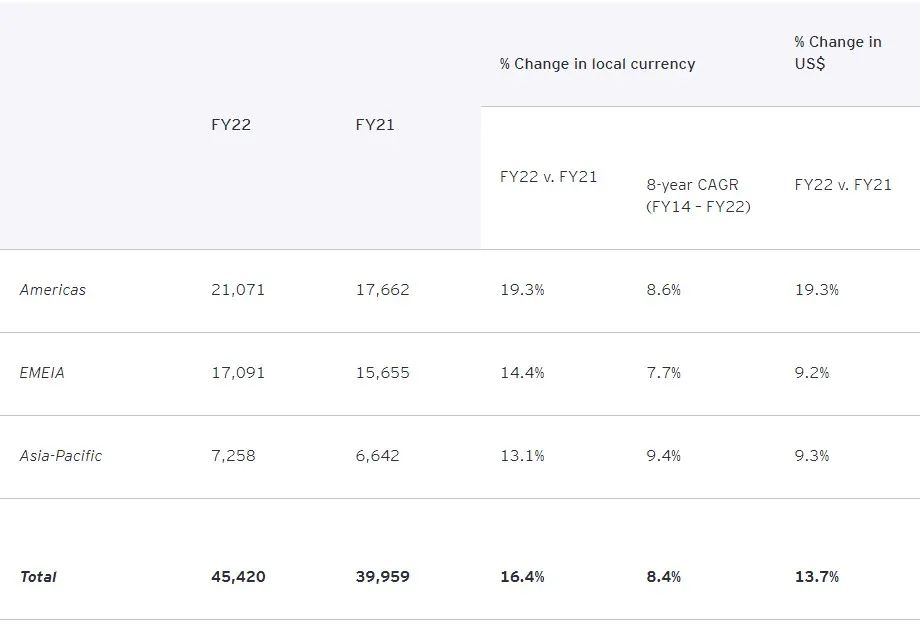Select the '% Change in local currency' header

coord(597,64)
